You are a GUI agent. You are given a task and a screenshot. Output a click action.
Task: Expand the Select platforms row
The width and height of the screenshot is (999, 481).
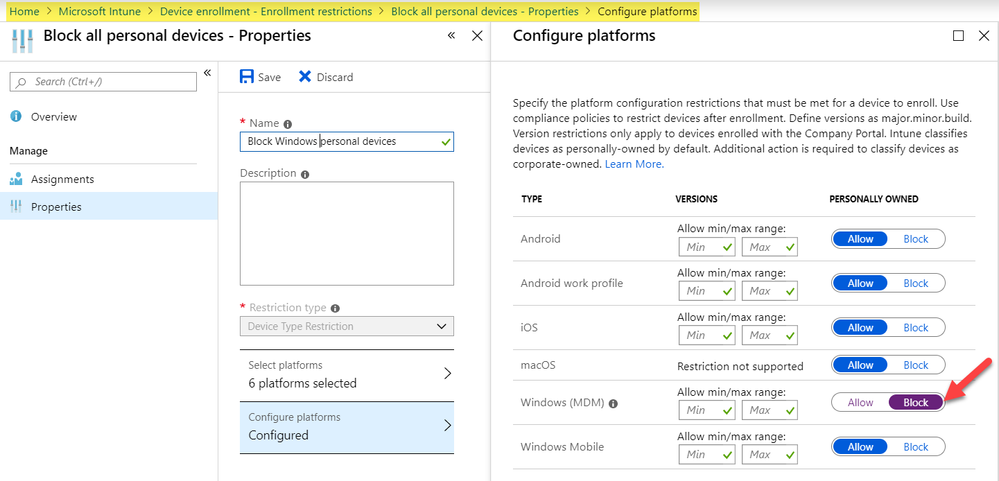point(346,374)
